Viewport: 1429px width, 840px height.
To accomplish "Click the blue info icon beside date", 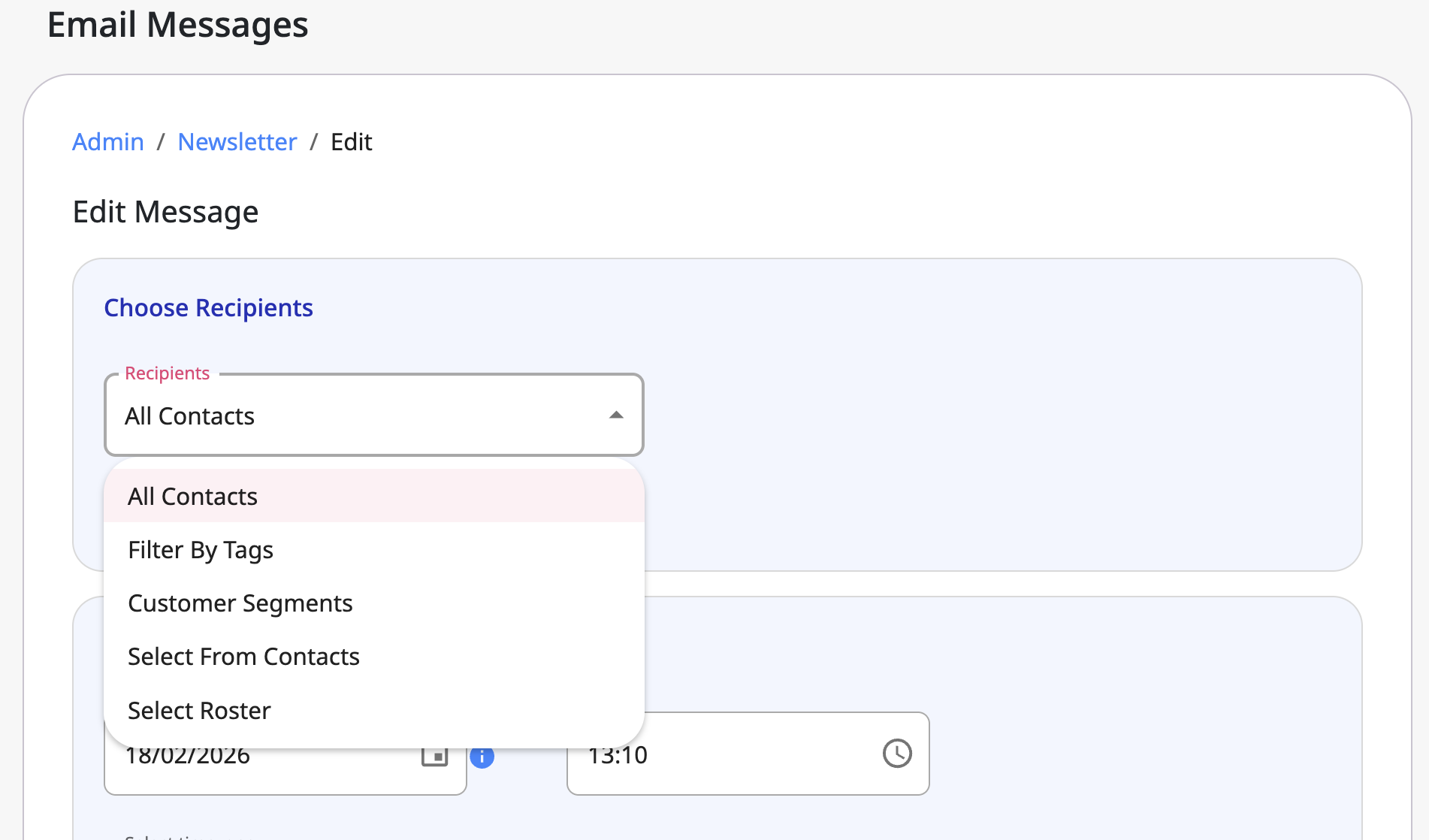I will [482, 757].
